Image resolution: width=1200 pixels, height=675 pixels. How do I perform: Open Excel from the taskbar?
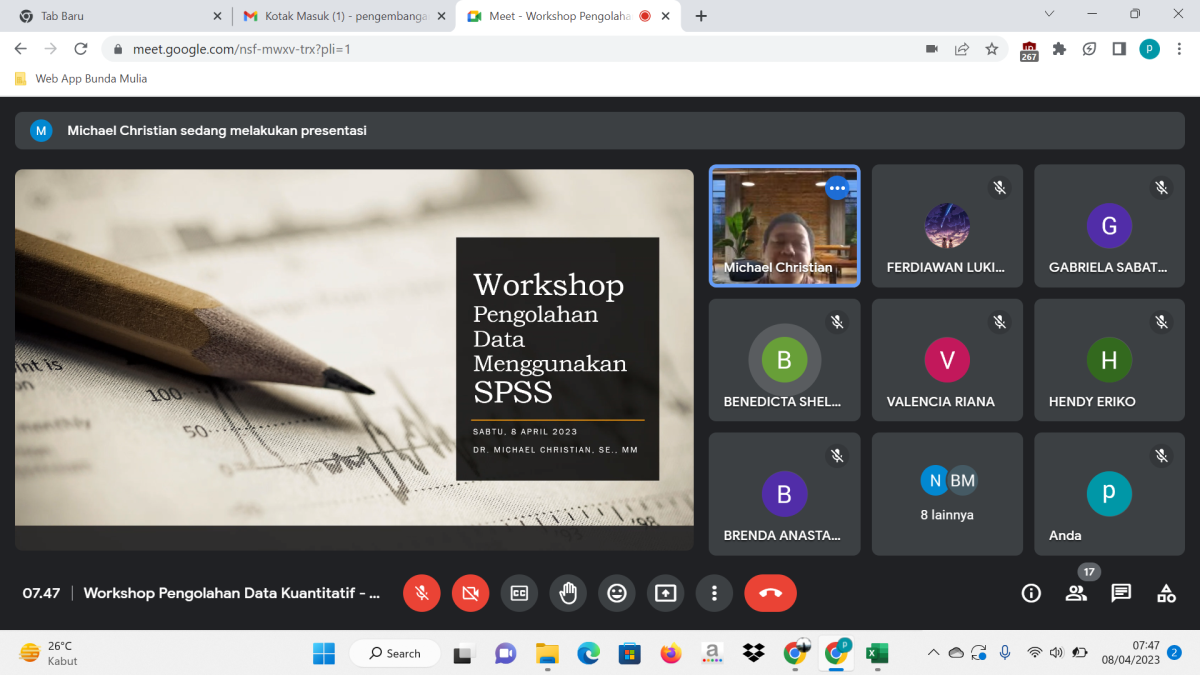(x=877, y=653)
